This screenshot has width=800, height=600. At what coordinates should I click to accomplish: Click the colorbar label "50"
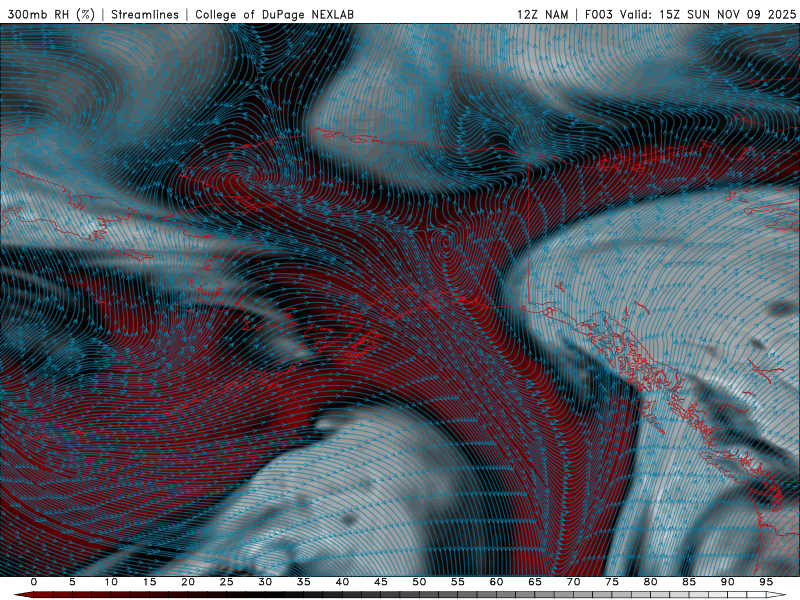[419, 582]
